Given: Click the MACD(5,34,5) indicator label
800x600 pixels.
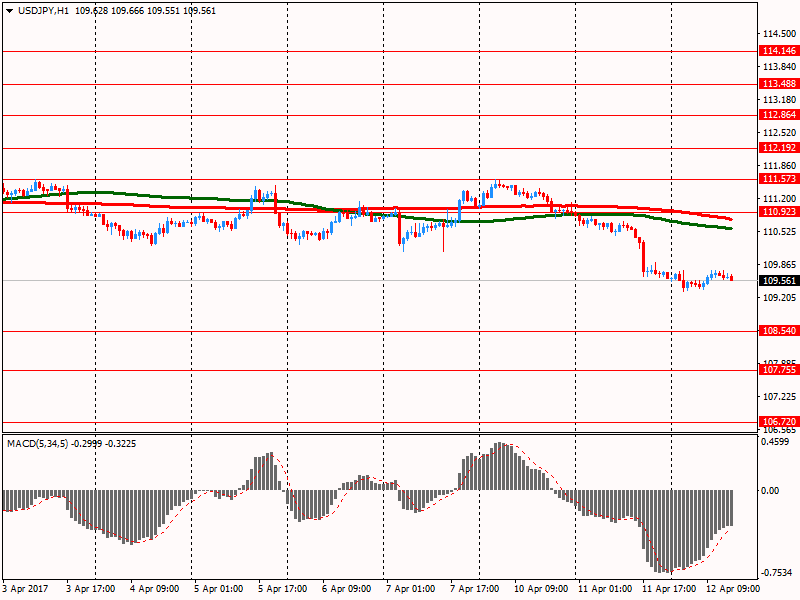Looking at the screenshot, I should 37,444.
